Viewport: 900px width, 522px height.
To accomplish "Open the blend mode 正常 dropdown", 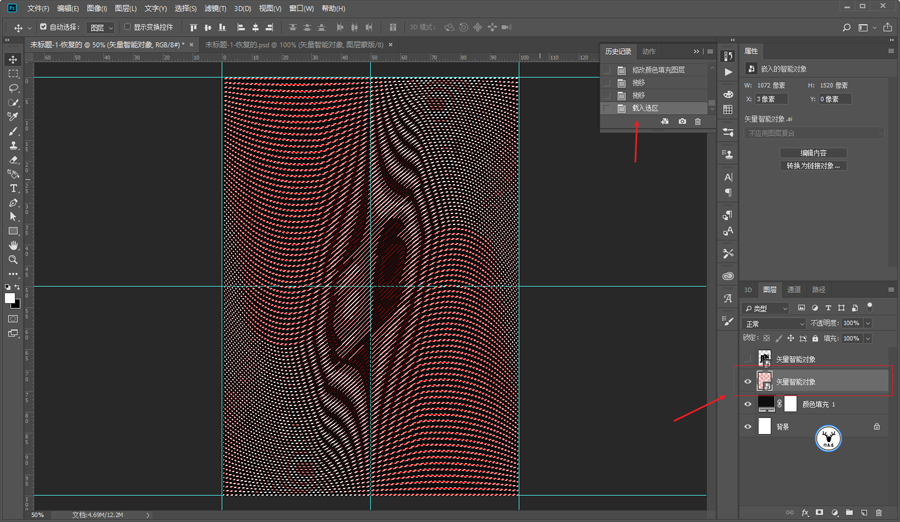I will point(774,324).
